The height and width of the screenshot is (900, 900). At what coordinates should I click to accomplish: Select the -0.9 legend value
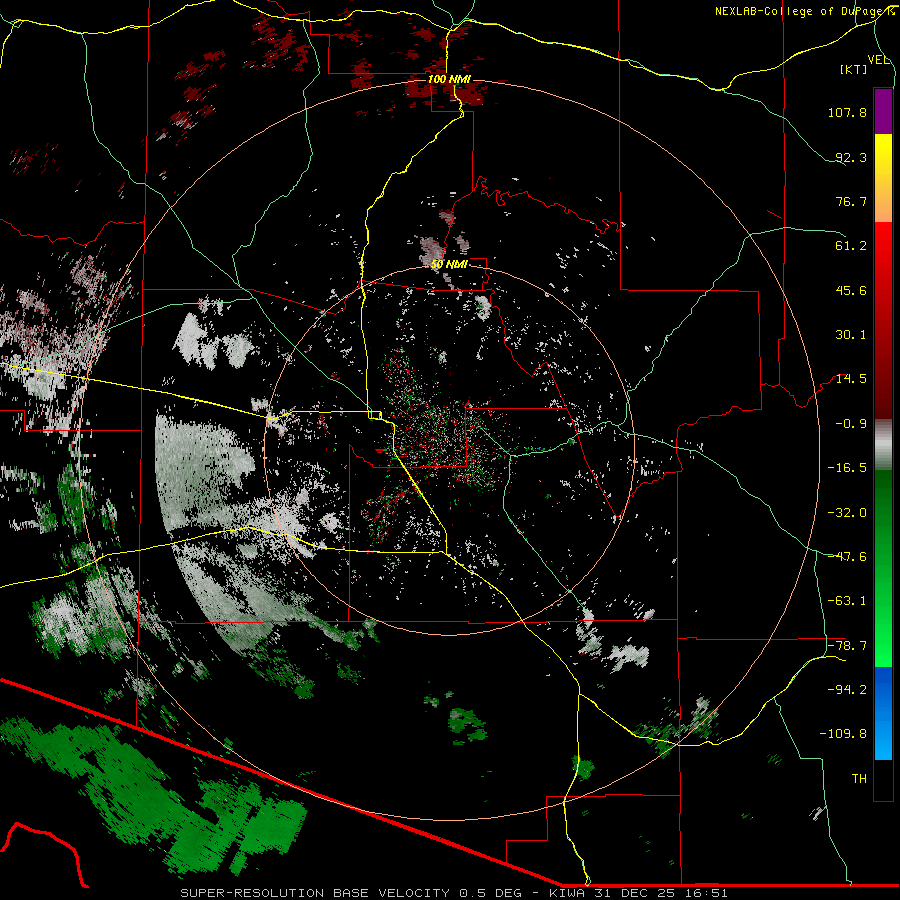coord(851,424)
